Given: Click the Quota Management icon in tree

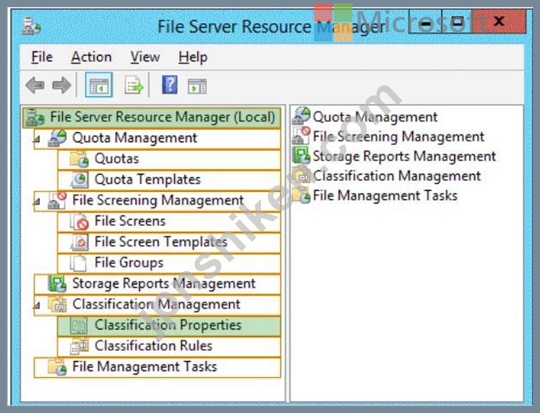Looking at the screenshot, I should pyautogui.click(x=57, y=138).
